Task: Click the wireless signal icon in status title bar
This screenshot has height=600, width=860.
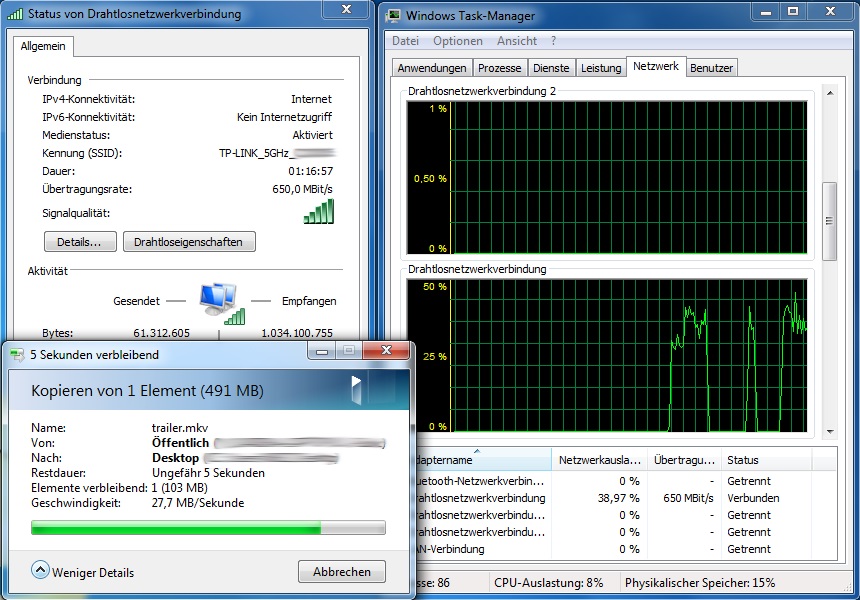Action: (x=15, y=14)
